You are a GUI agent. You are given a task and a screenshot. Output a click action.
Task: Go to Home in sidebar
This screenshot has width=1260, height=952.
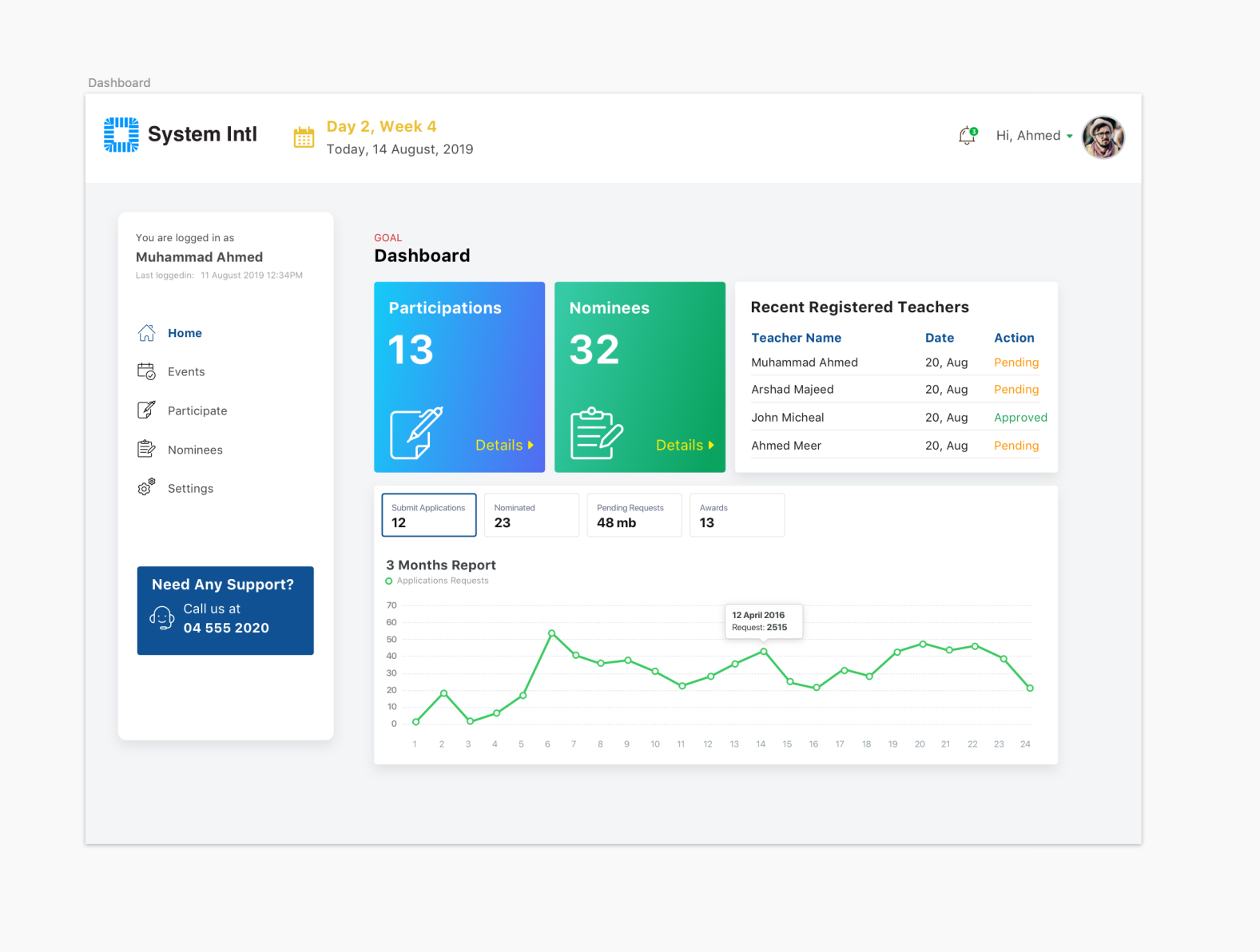pos(185,333)
